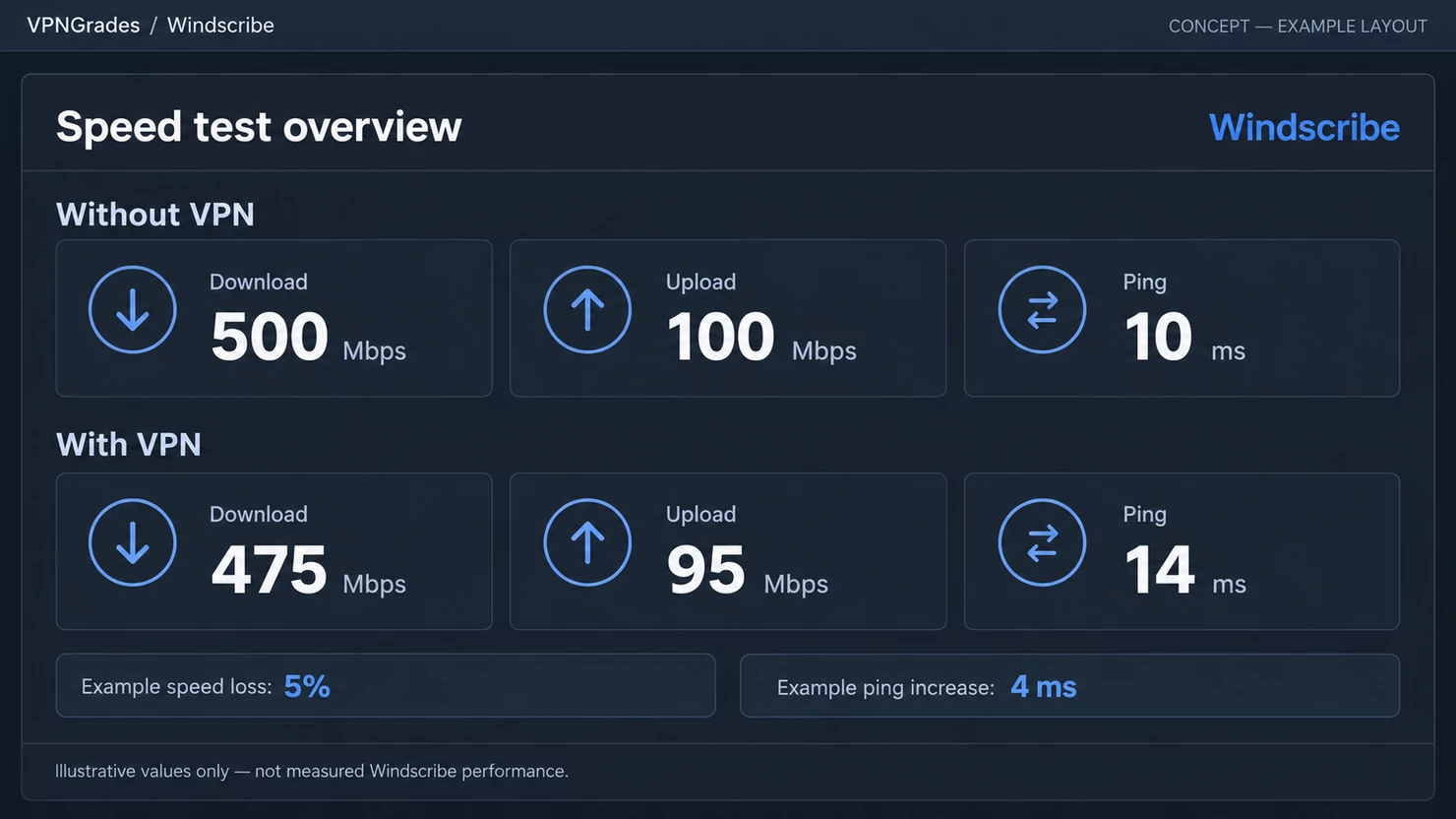The width and height of the screenshot is (1456, 819).
Task: Click the 500 Mbps download value
Action: pyautogui.click(x=308, y=337)
